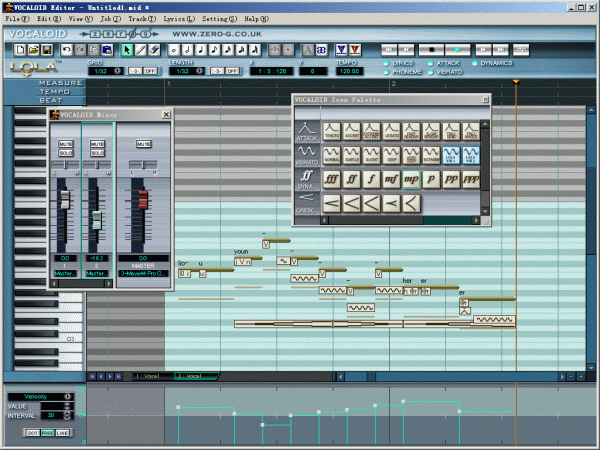Click the blue V icon in the toolbar
The height and width of the screenshot is (450, 600).
click(x=341, y=50)
